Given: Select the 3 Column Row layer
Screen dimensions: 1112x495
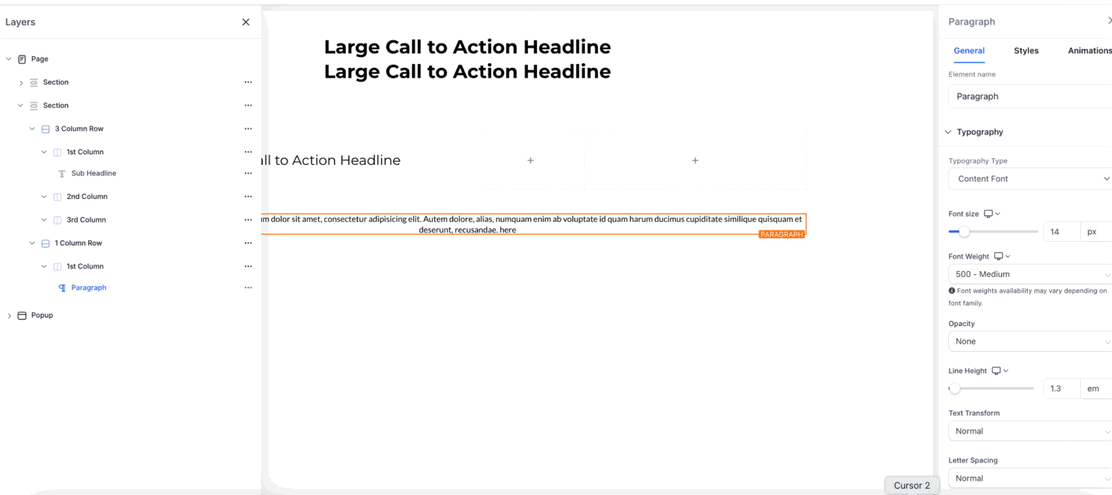Looking at the screenshot, I should [79, 129].
